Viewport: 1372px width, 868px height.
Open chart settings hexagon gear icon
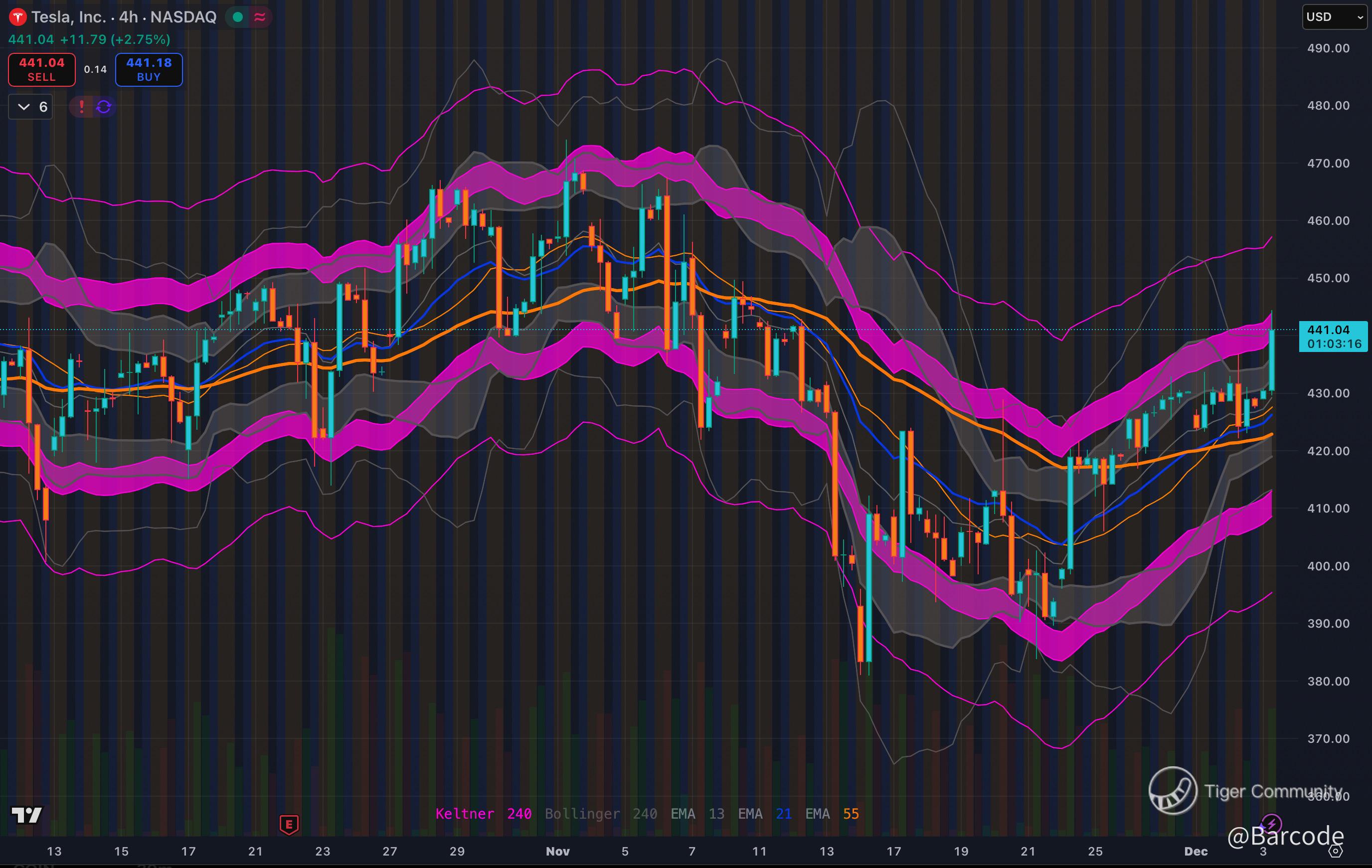(1336, 852)
